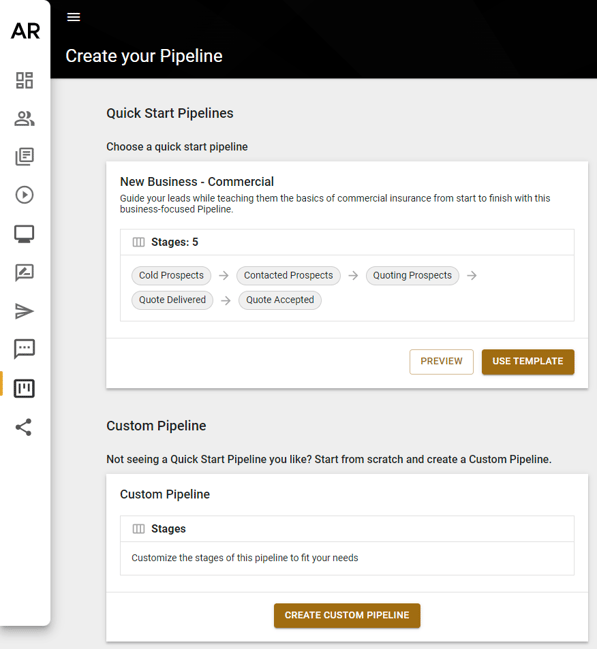
Task: Open the dashboard grid icon in sidebar
Action: pyautogui.click(x=24, y=80)
